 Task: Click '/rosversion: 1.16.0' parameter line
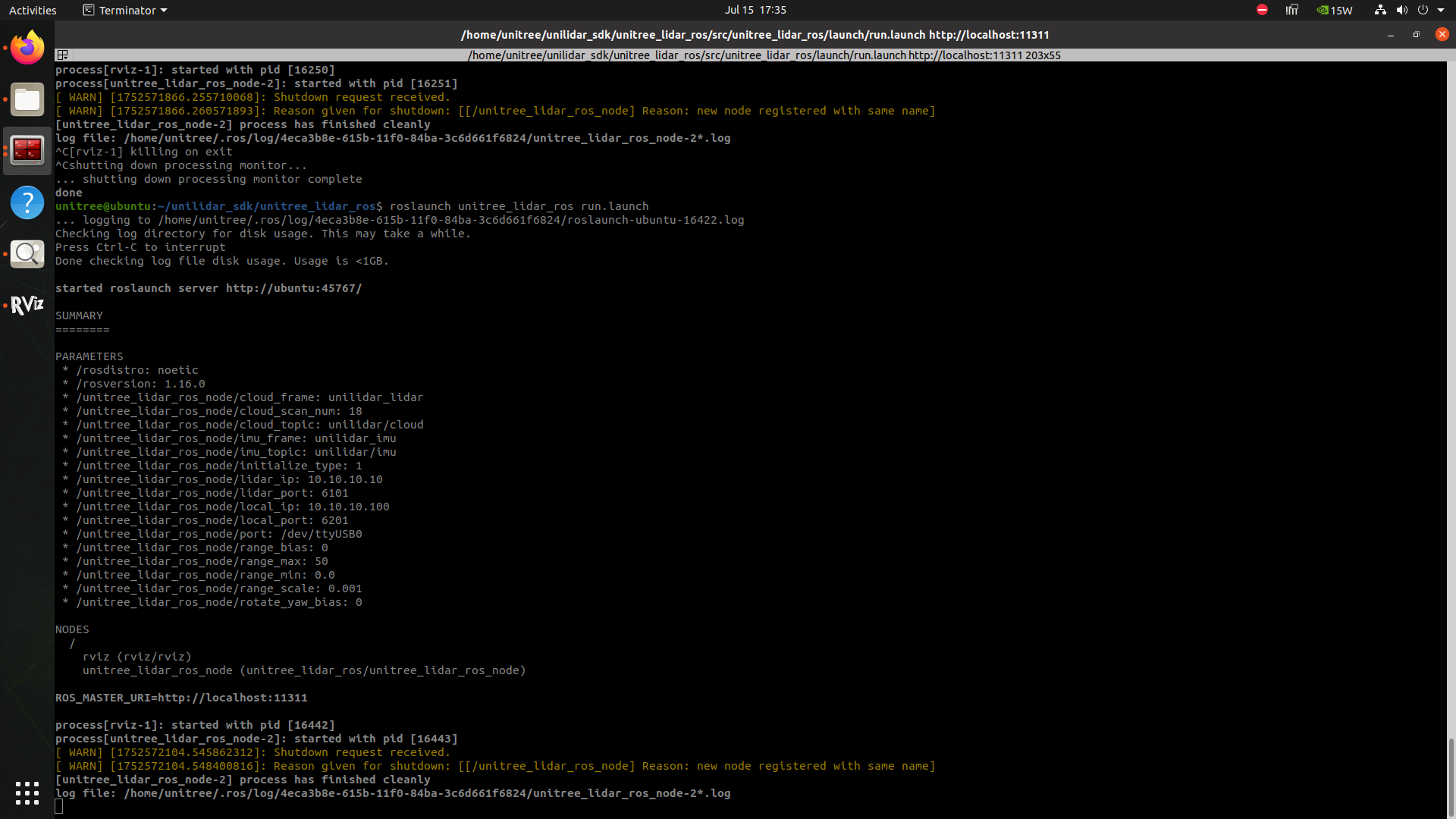click(x=133, y=384)
